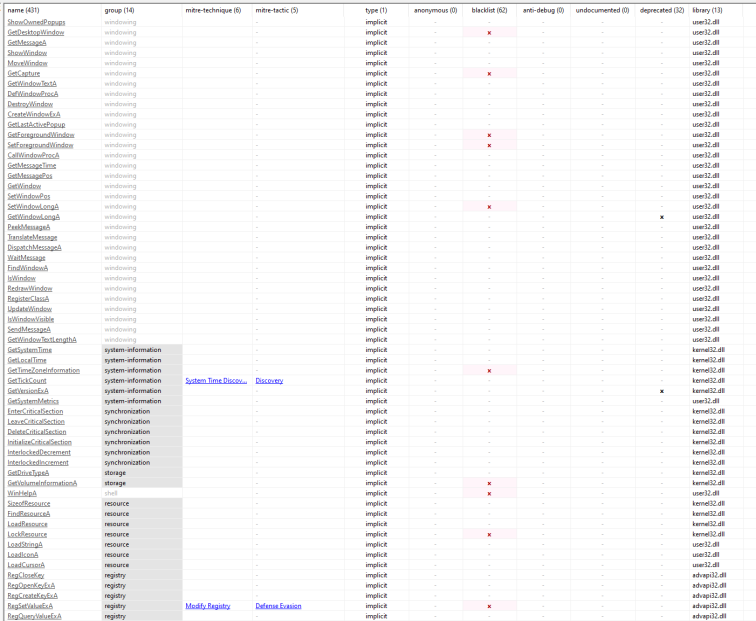Click the ShowWindow import name
The image size is (756, 621).
point(27,53)
